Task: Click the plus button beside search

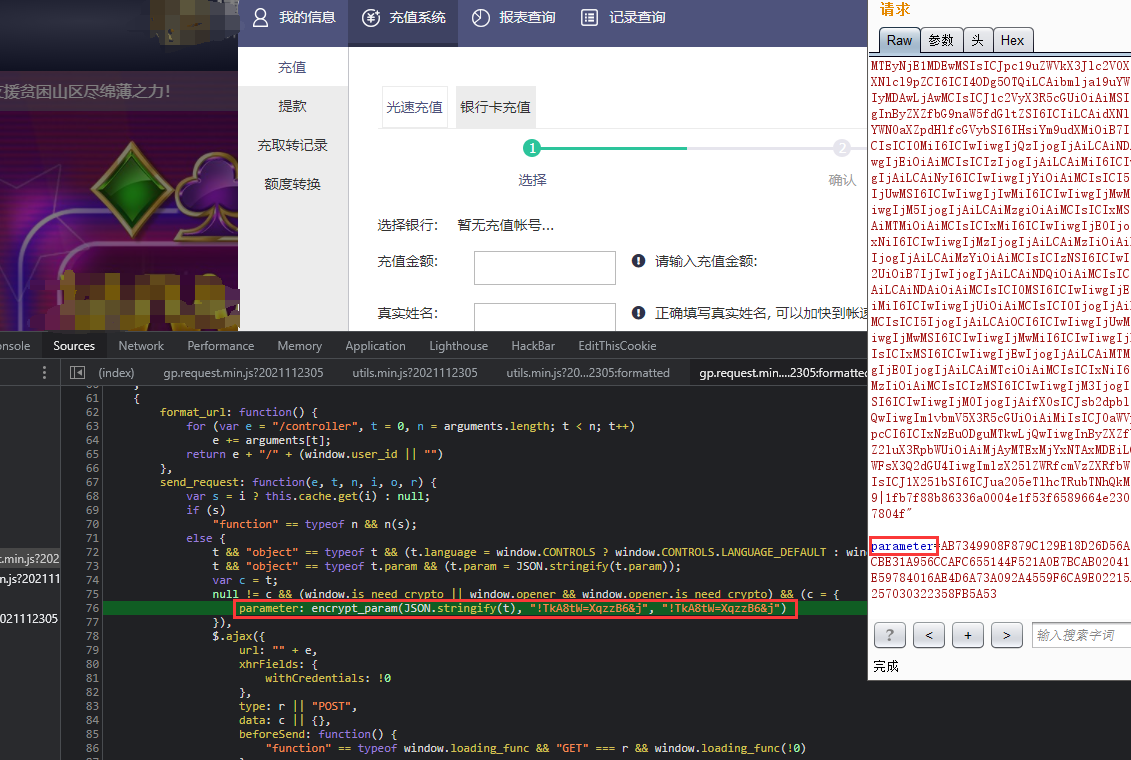Action: pyautogui.click(x=967, y=634)
